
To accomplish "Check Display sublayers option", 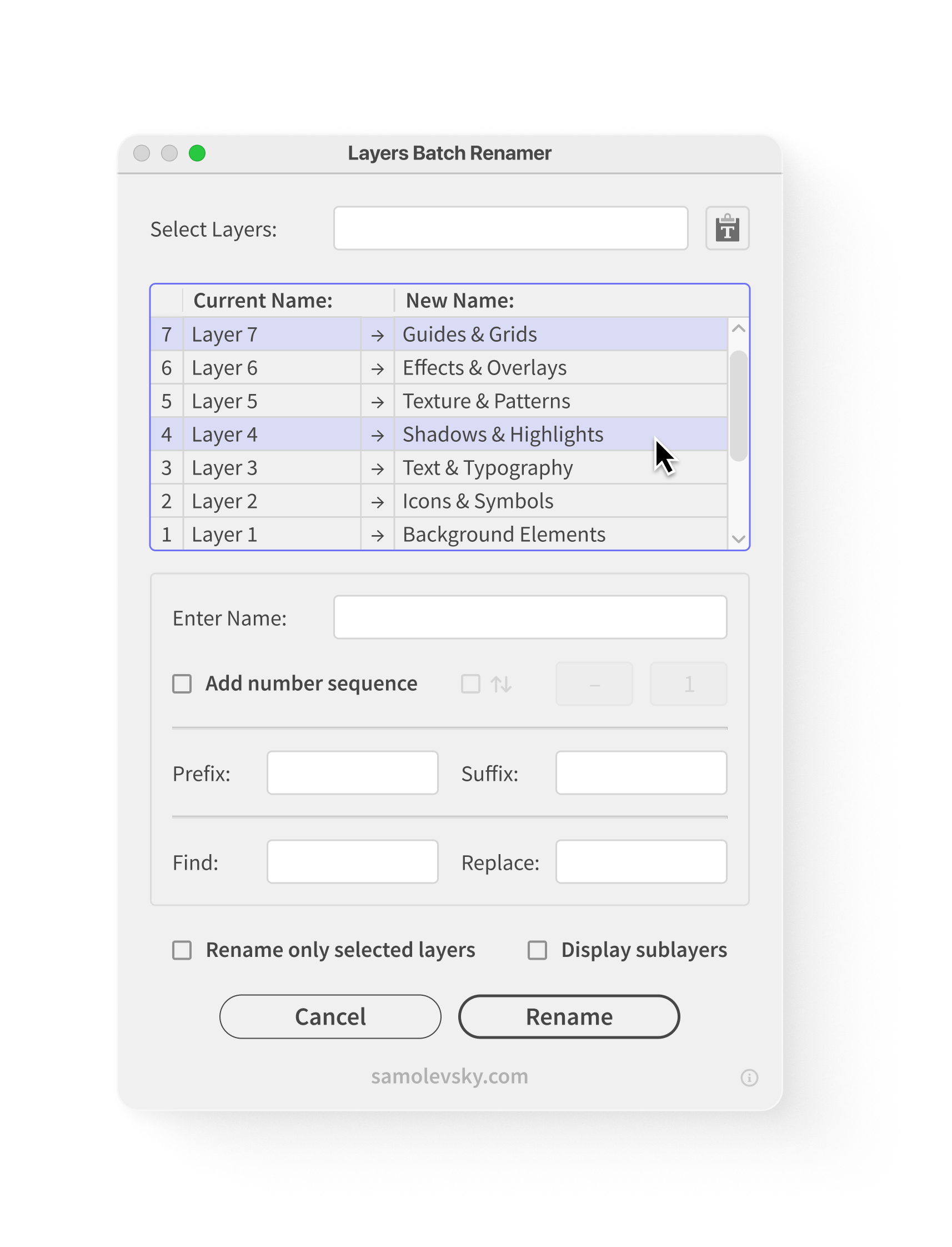I will click(537, 950).
